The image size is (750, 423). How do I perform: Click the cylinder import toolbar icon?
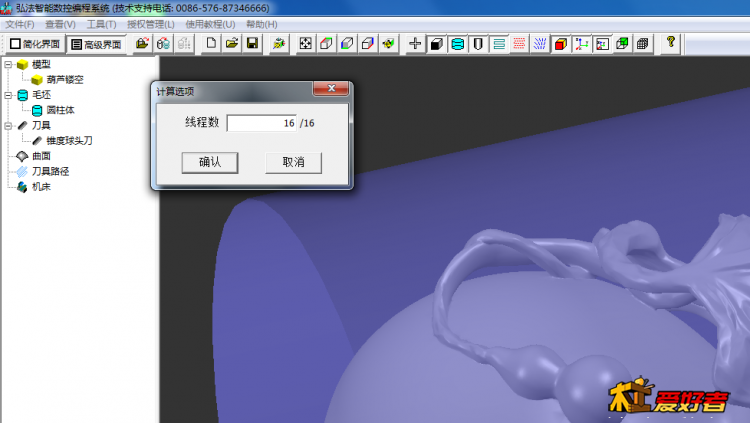point(163,44)
